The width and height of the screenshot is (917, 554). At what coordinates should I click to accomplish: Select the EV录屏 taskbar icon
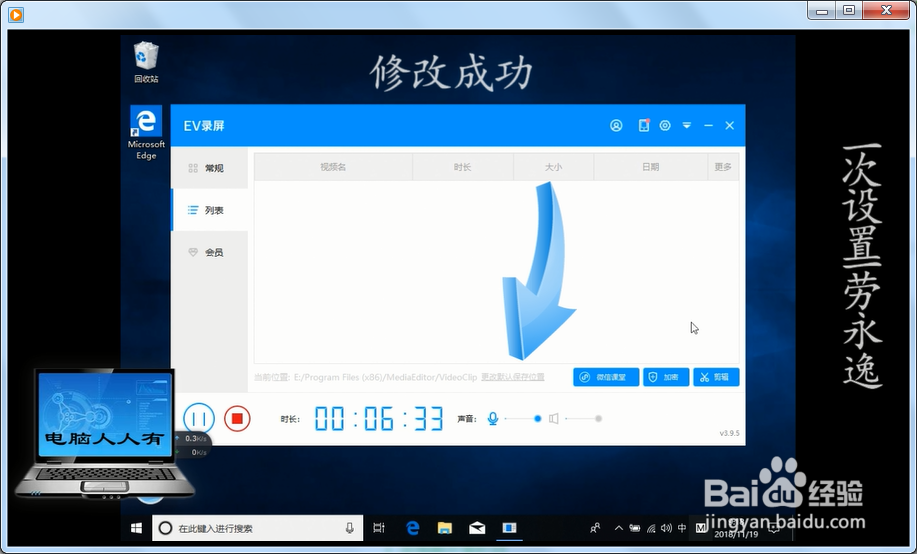pyautogui.click(x=509, y=528)
